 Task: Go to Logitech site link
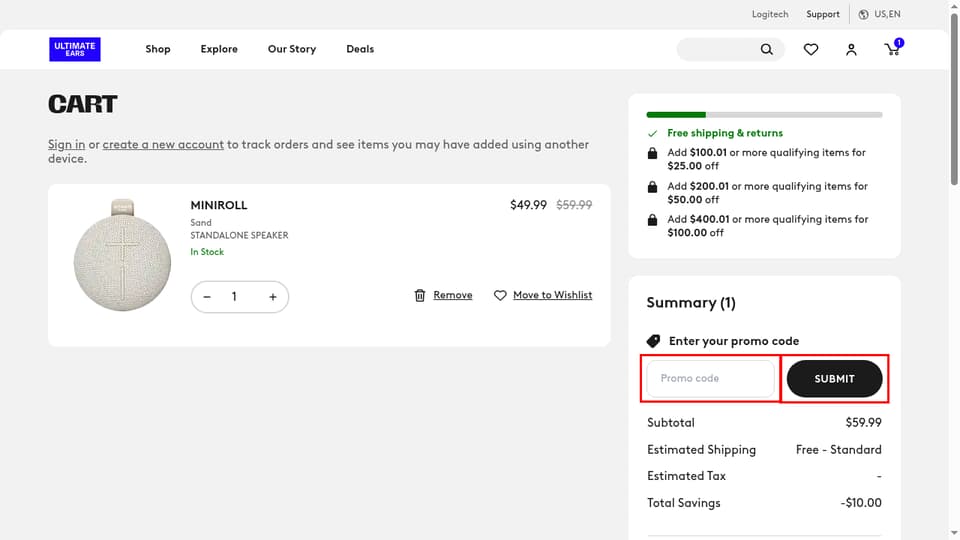click(x=770, y=14)
